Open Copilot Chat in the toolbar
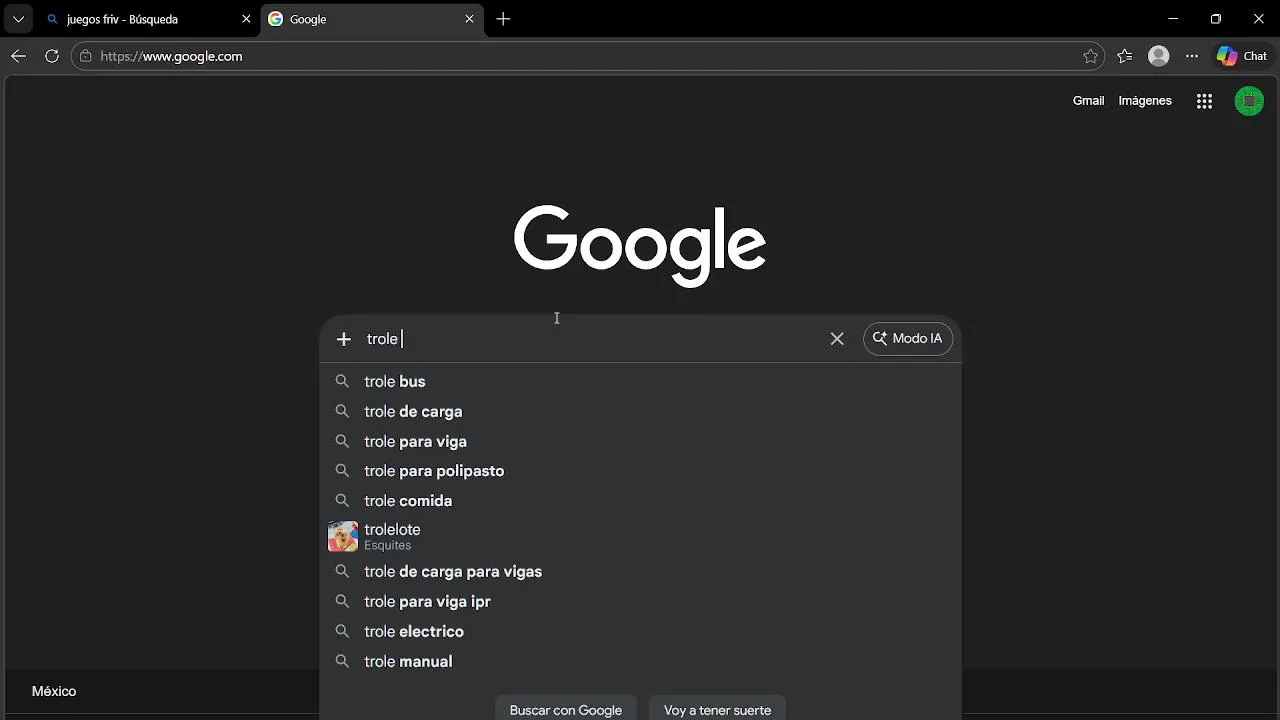 (x=1242, y=56)
